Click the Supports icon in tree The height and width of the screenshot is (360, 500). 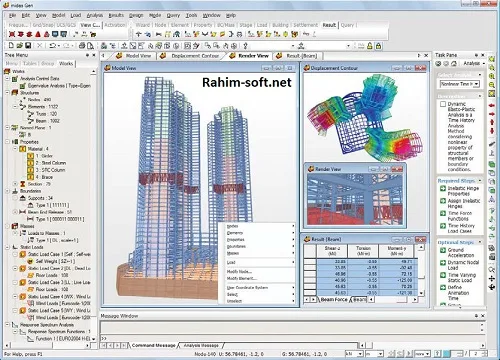click(23, 198)
